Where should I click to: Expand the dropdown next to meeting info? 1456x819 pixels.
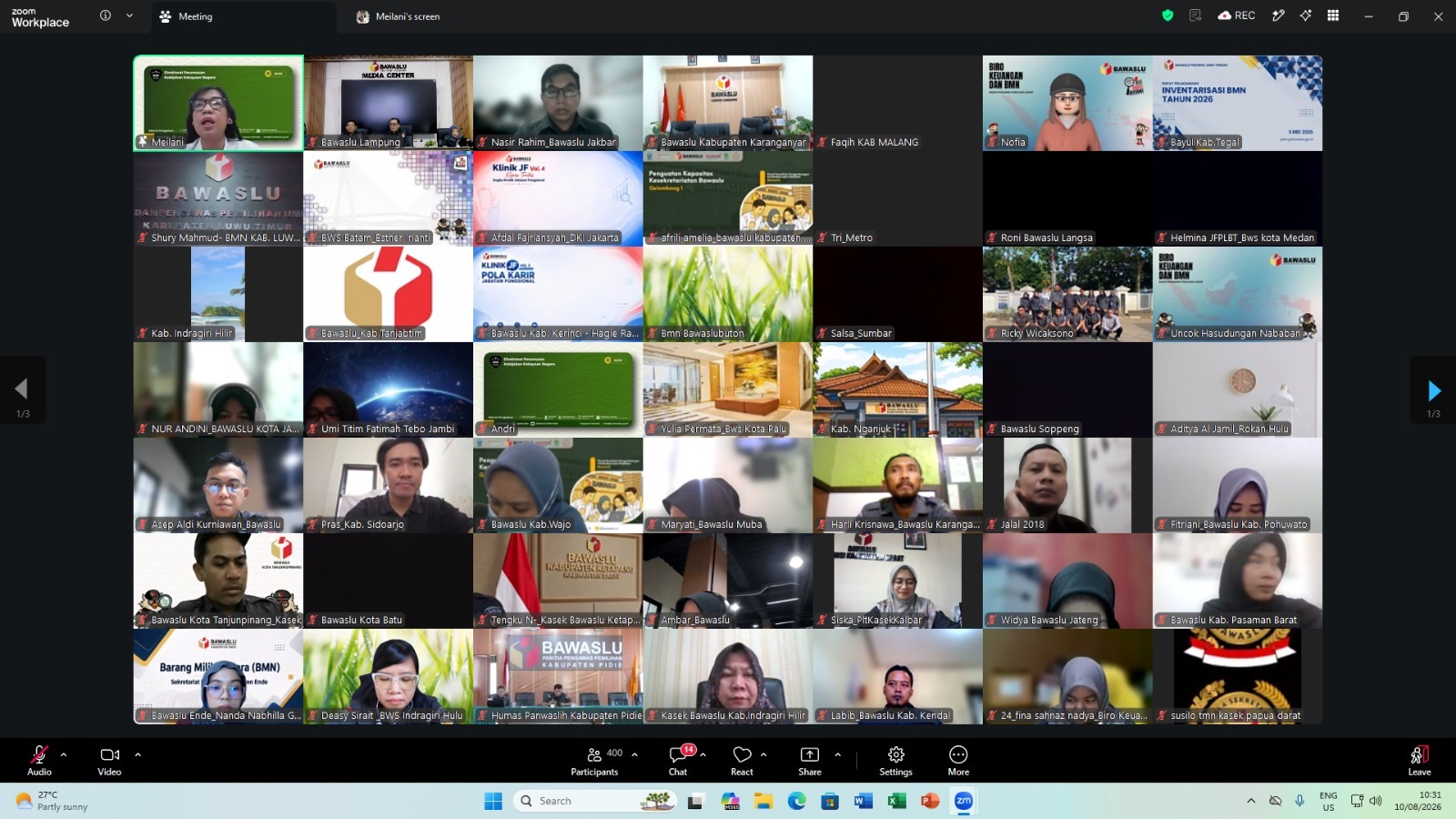pos(129,15)
